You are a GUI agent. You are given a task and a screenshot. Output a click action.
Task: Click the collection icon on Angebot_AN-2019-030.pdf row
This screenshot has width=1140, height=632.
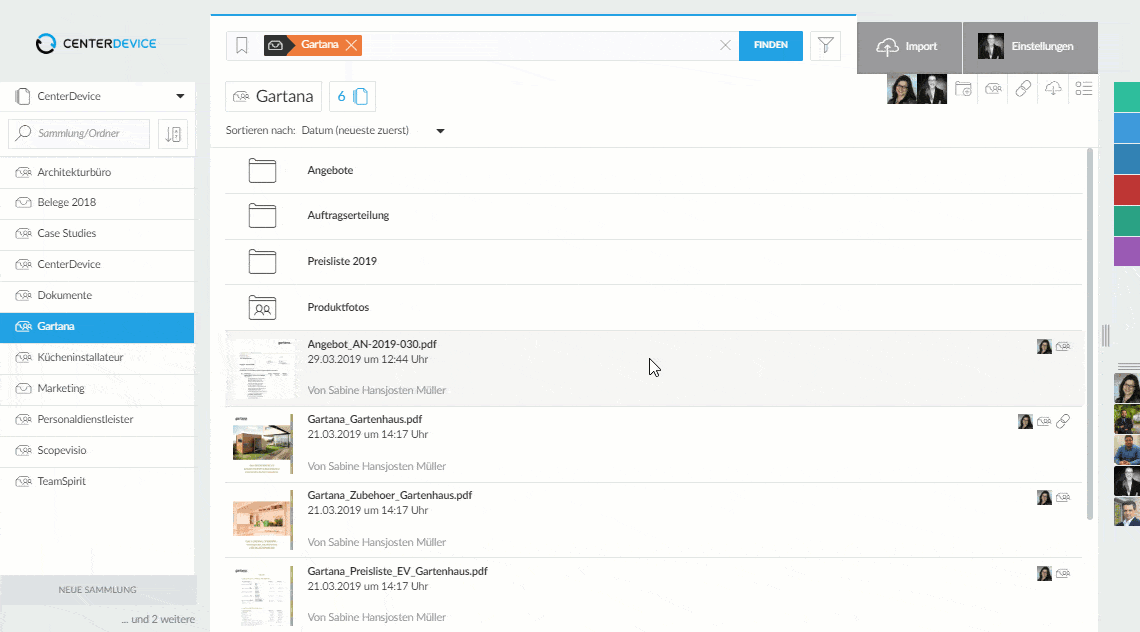pyautogui.click(x=1063, y=346)
